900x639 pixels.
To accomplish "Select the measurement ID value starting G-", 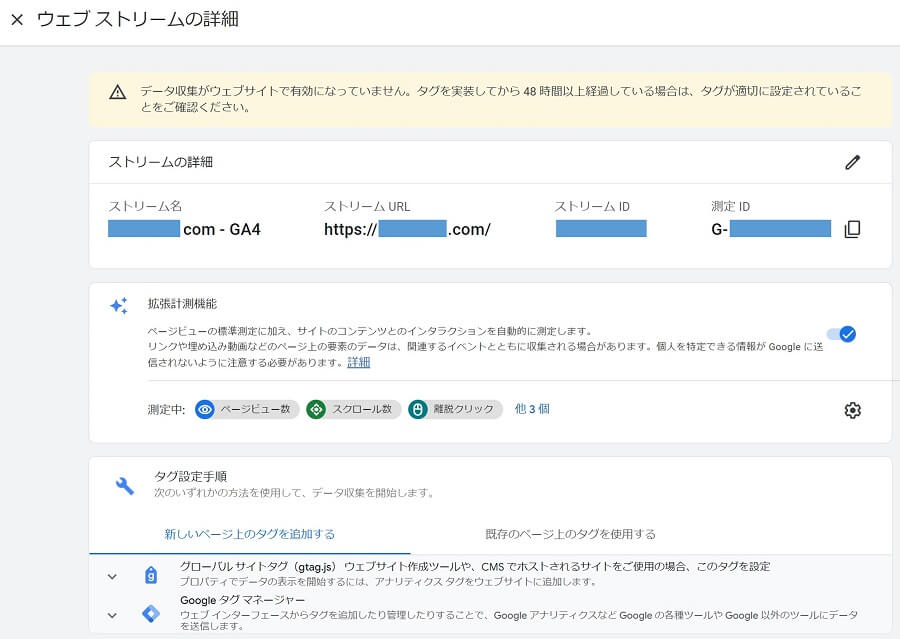I will coord(771,229).
